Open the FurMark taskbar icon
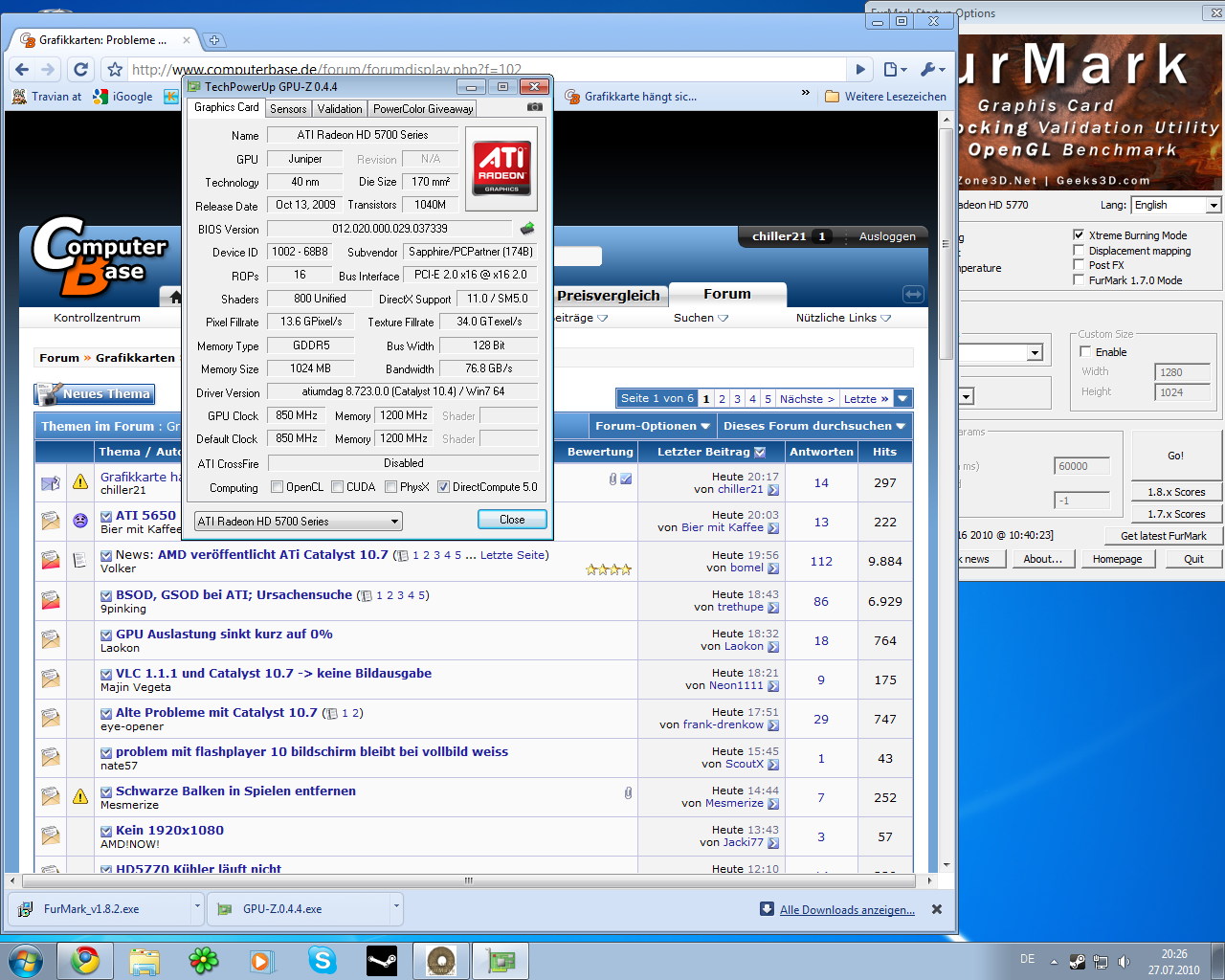Viewport: 1225px width, 980px height. pos(441,960)
